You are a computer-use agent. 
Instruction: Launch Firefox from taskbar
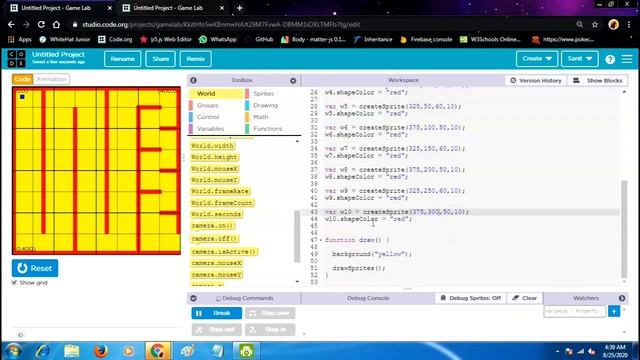(x=100, y=351)
